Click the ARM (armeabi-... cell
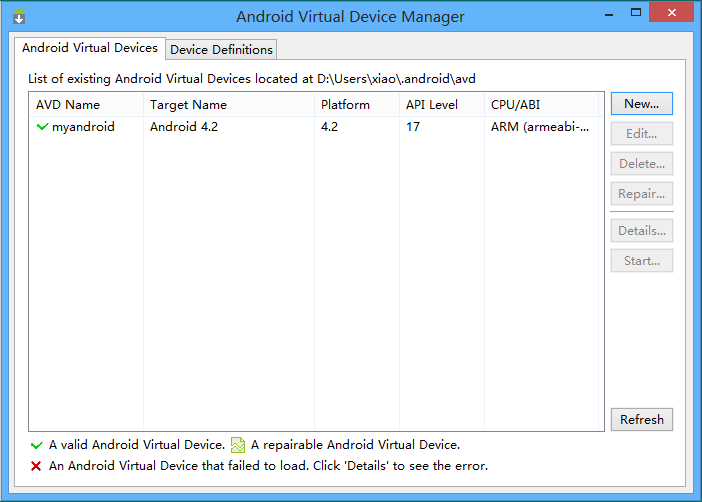702x502 pixels. point(540,127)
